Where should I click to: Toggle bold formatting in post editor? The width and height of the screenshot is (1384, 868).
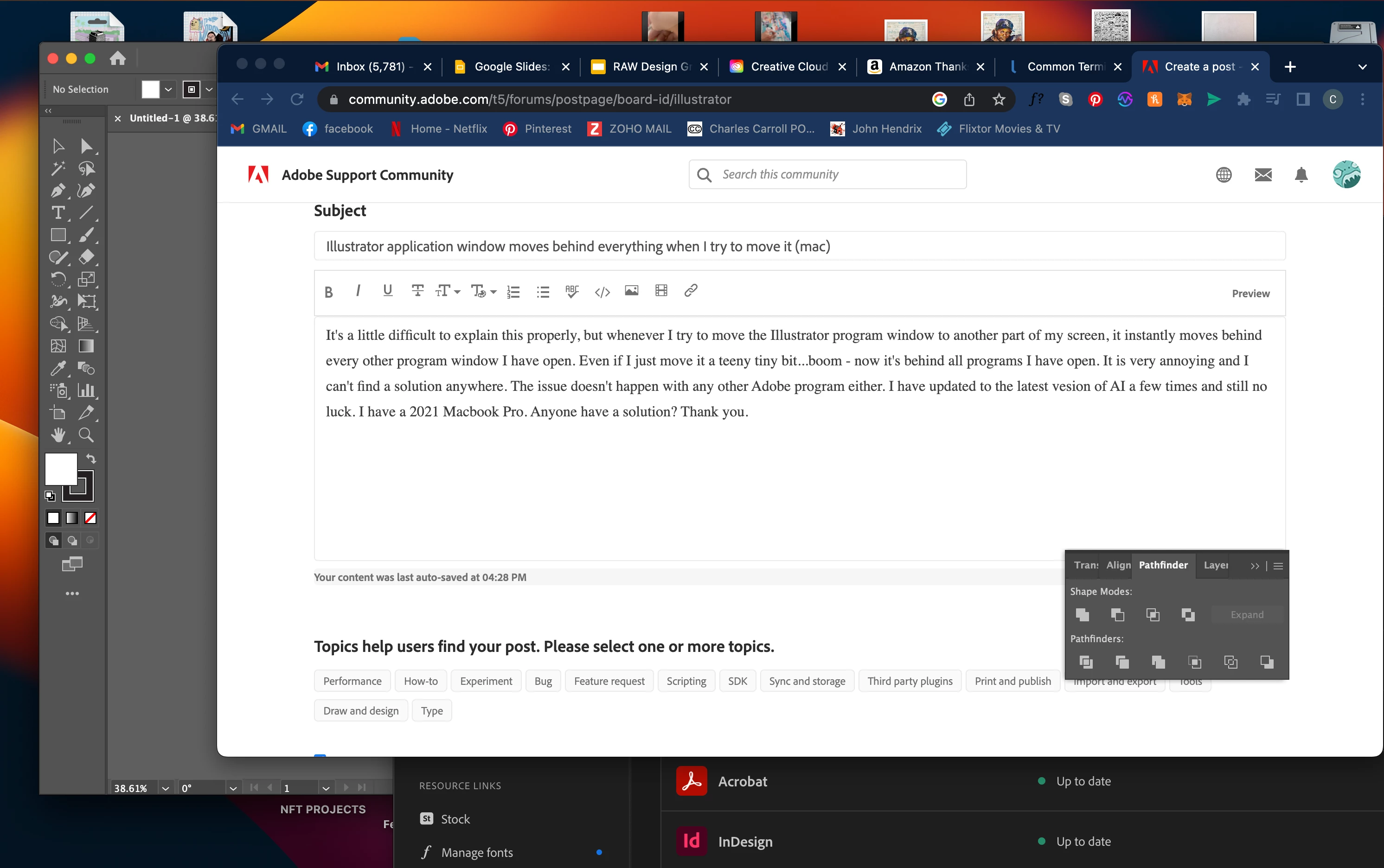point(328,292)
